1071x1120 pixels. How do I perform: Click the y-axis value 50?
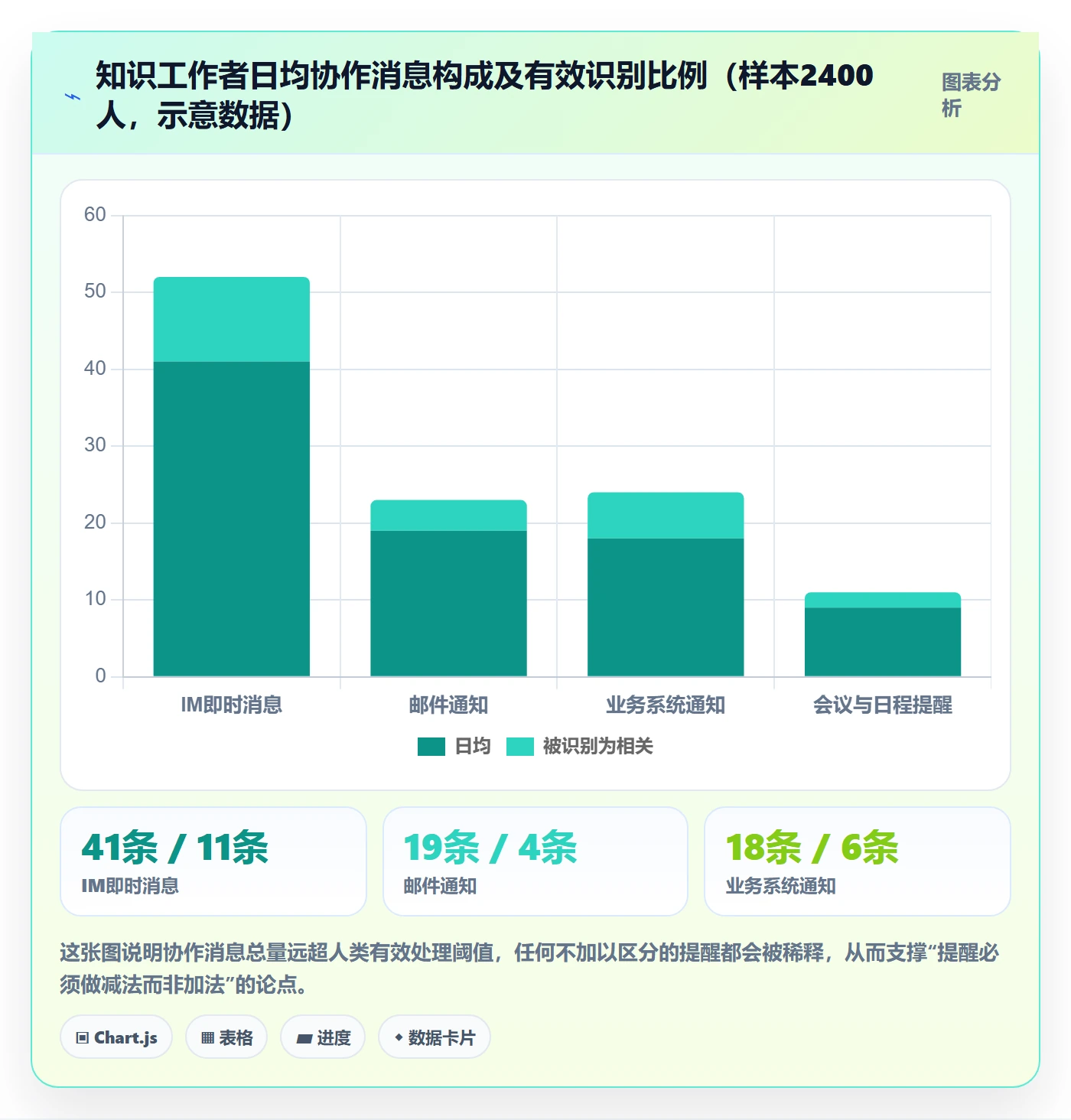click(95, 291)
